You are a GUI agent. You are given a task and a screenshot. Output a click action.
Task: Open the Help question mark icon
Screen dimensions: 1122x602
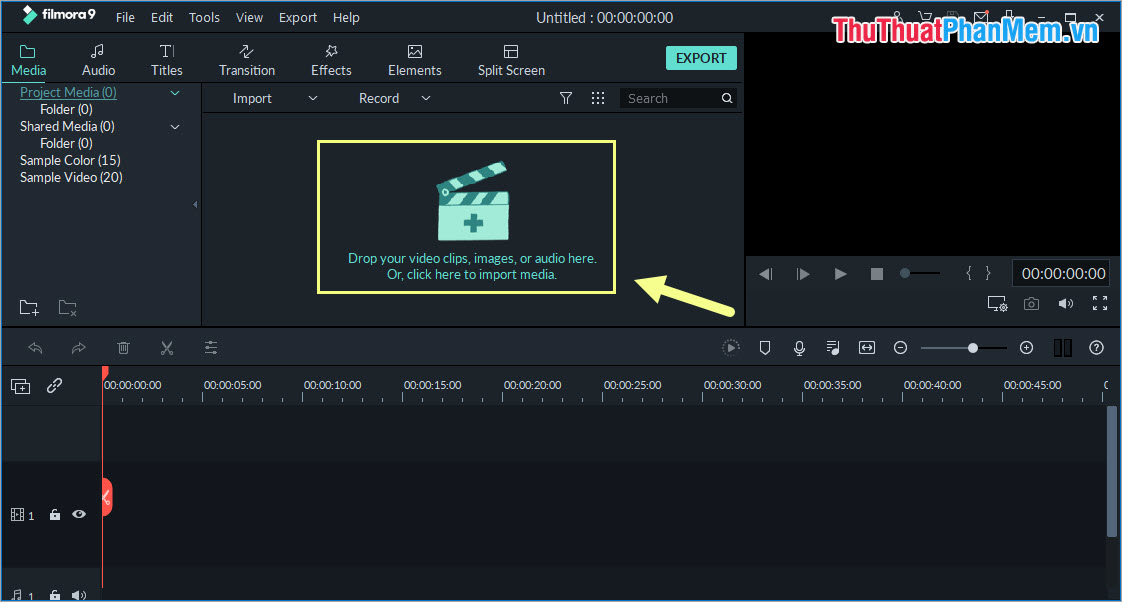(1096, 347)
